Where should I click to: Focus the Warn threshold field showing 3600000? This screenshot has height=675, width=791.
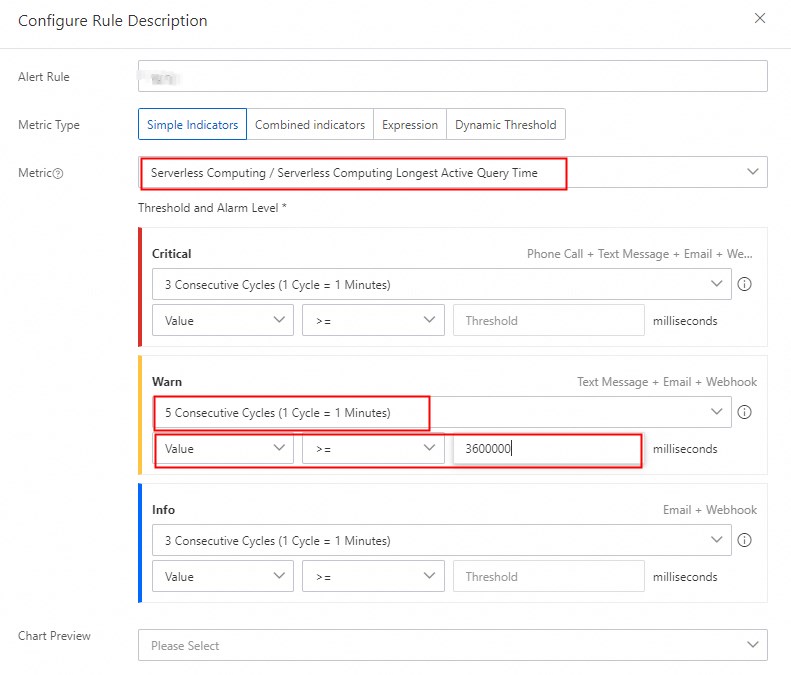(x=548, y=449)
